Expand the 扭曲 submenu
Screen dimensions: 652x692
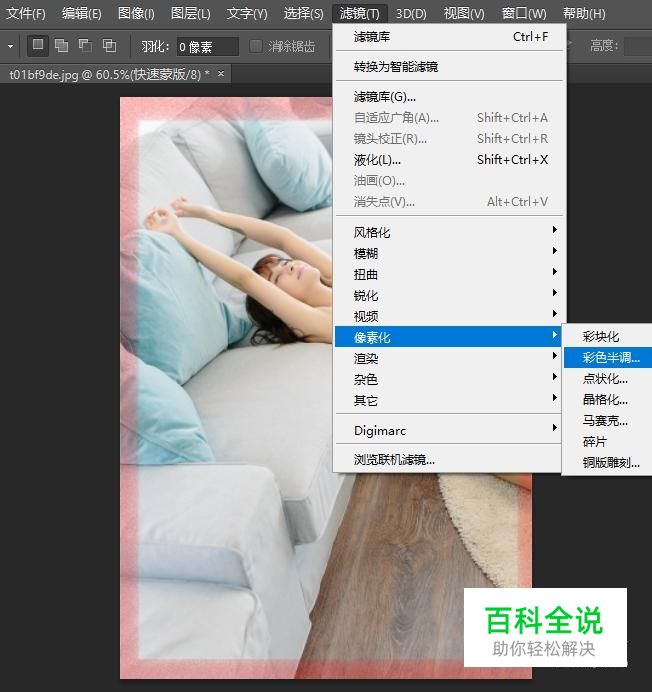[449, 274]
